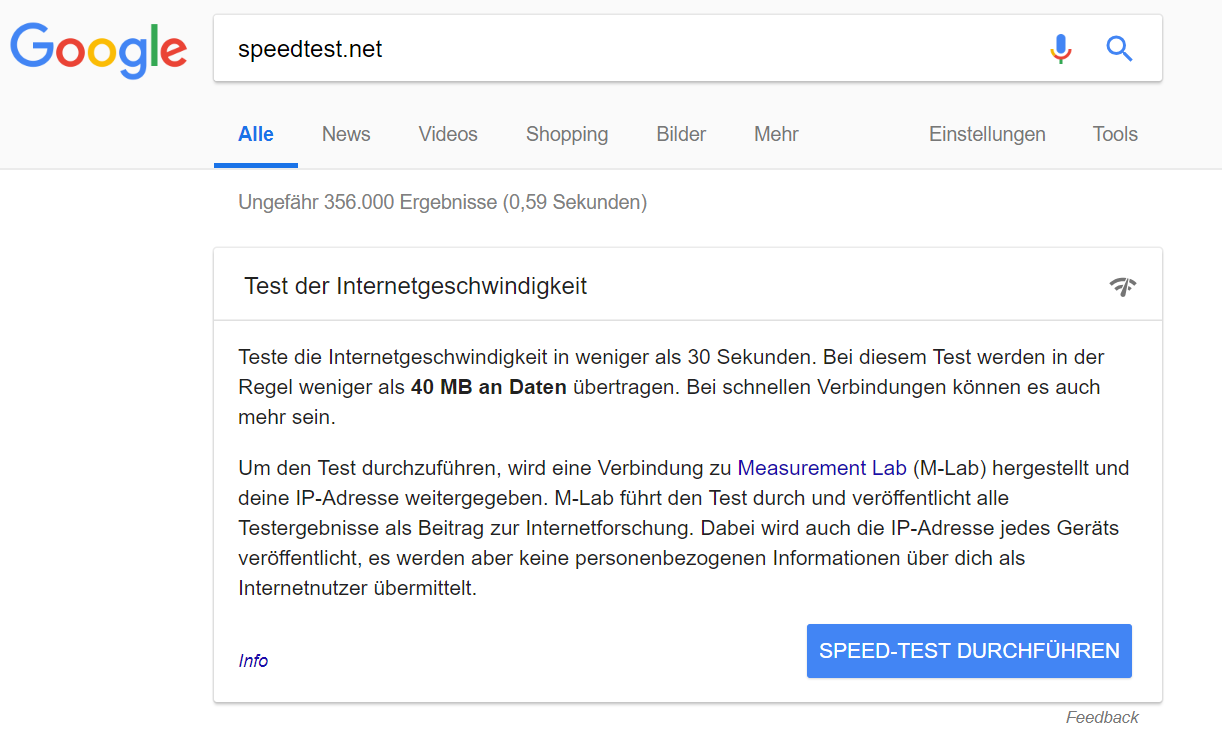The width and height of the screenshot is (1222, 749).
Task: Select the active Alle tab
Action: click(x=255, y=133)
